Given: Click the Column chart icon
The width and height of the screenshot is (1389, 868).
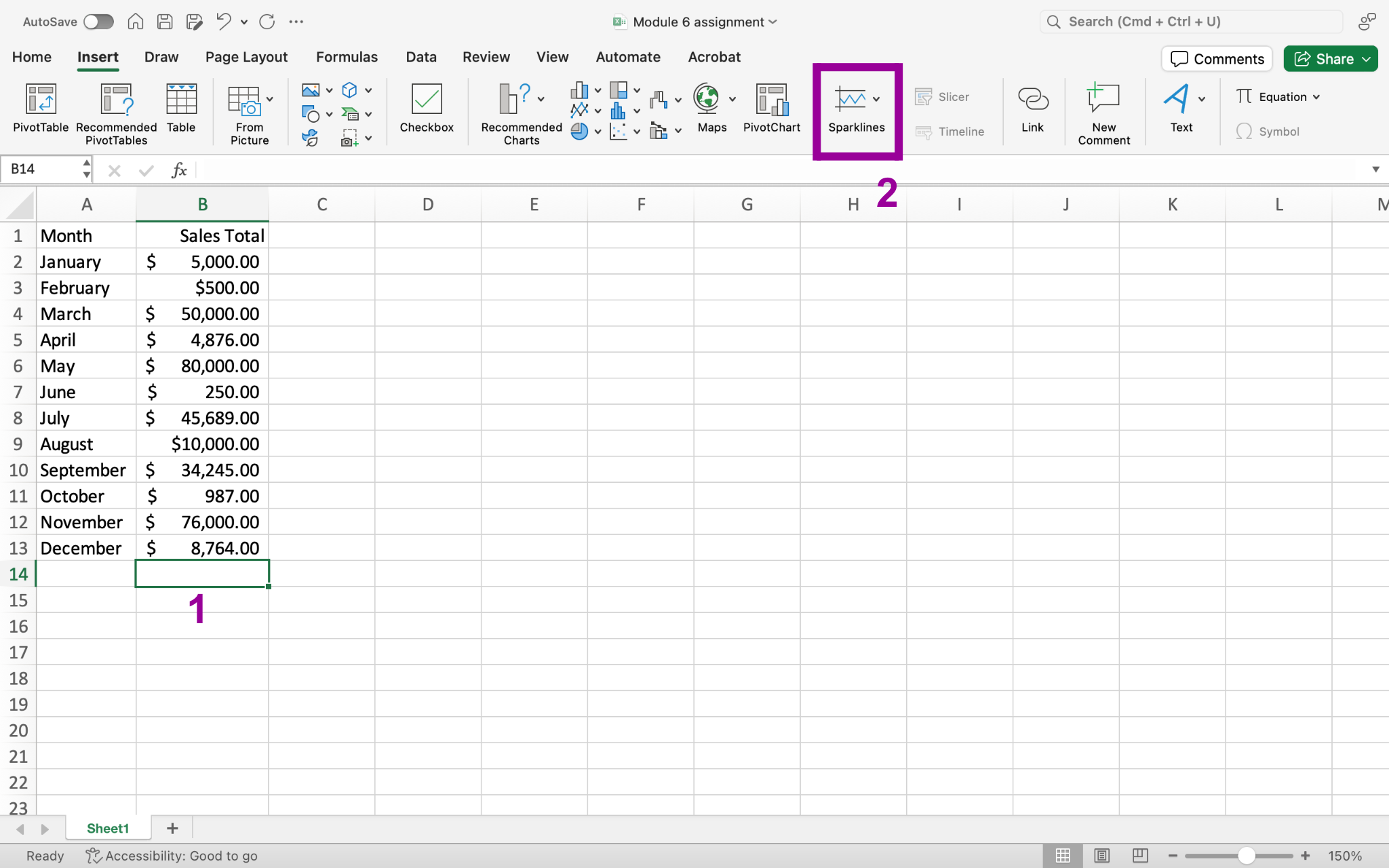Looking at the screenshot, I should coord(579,90).
